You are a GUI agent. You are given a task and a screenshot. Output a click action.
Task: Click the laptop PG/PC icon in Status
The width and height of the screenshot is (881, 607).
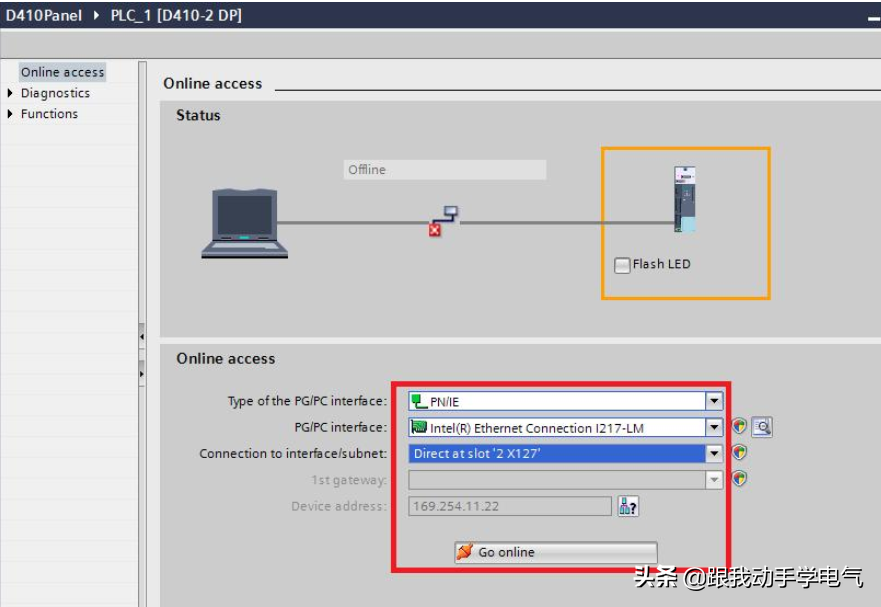click(244, 223)
